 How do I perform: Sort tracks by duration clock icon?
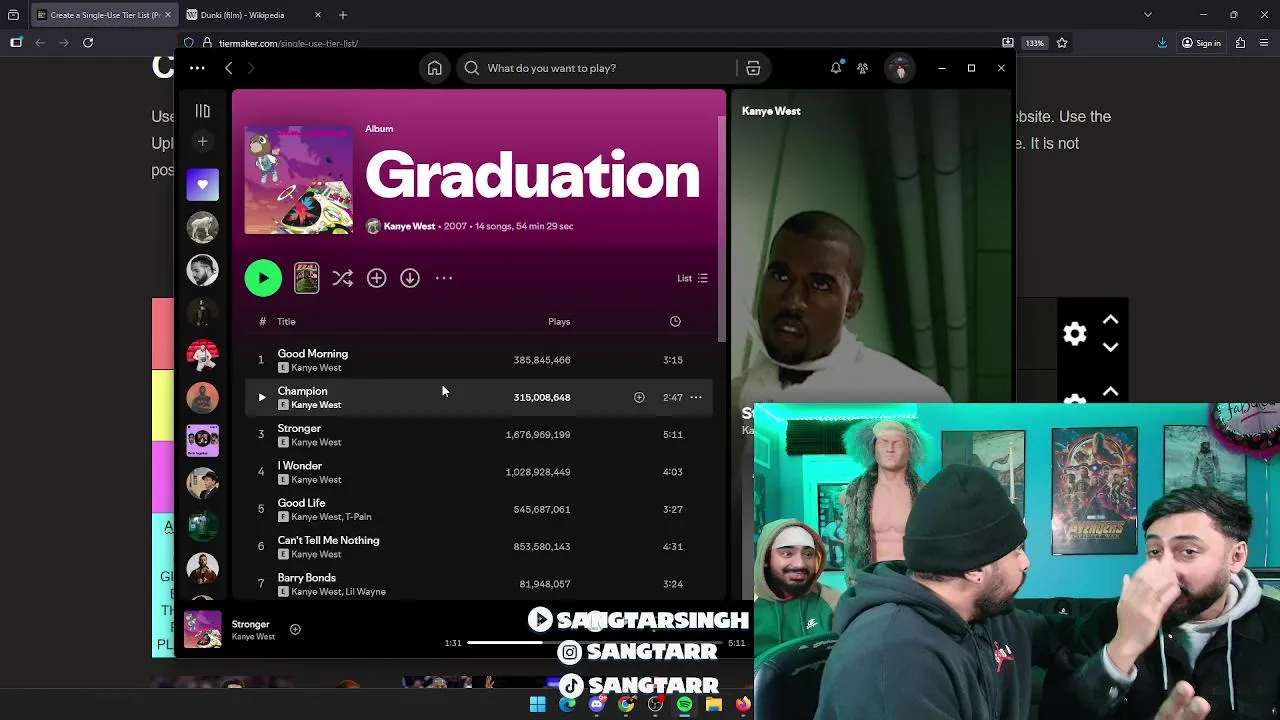[675, 321]
